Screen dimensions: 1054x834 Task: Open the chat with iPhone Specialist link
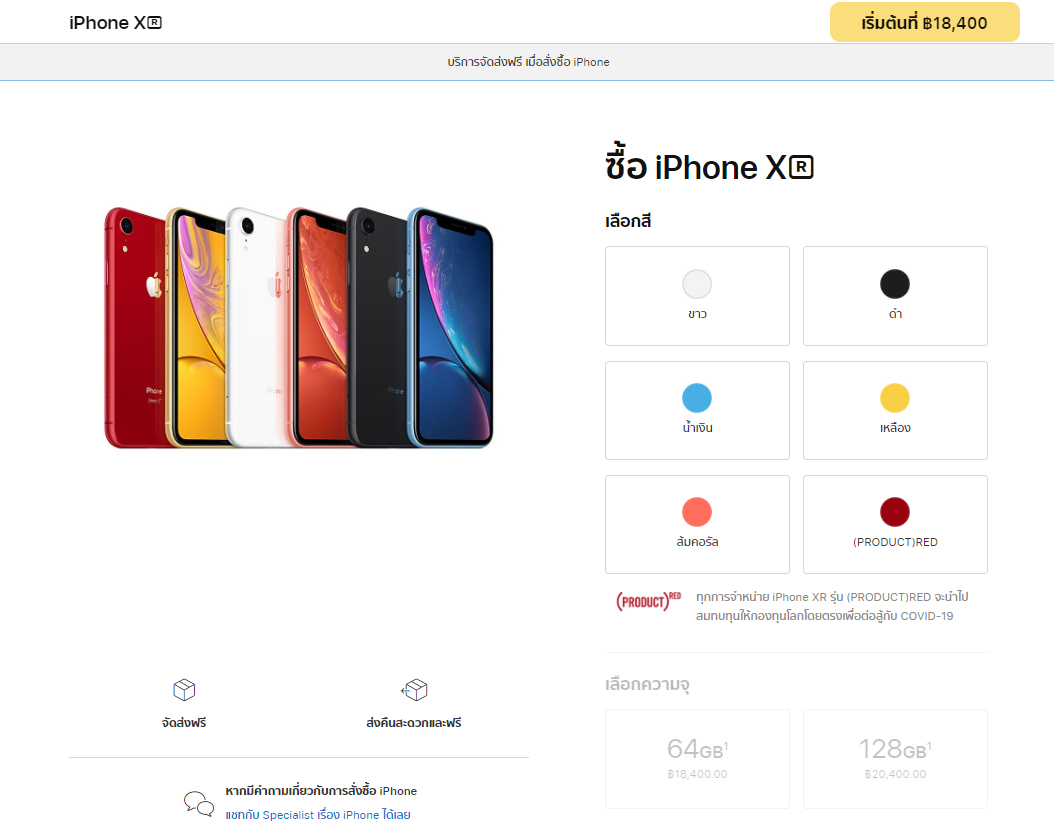point(318,815)
